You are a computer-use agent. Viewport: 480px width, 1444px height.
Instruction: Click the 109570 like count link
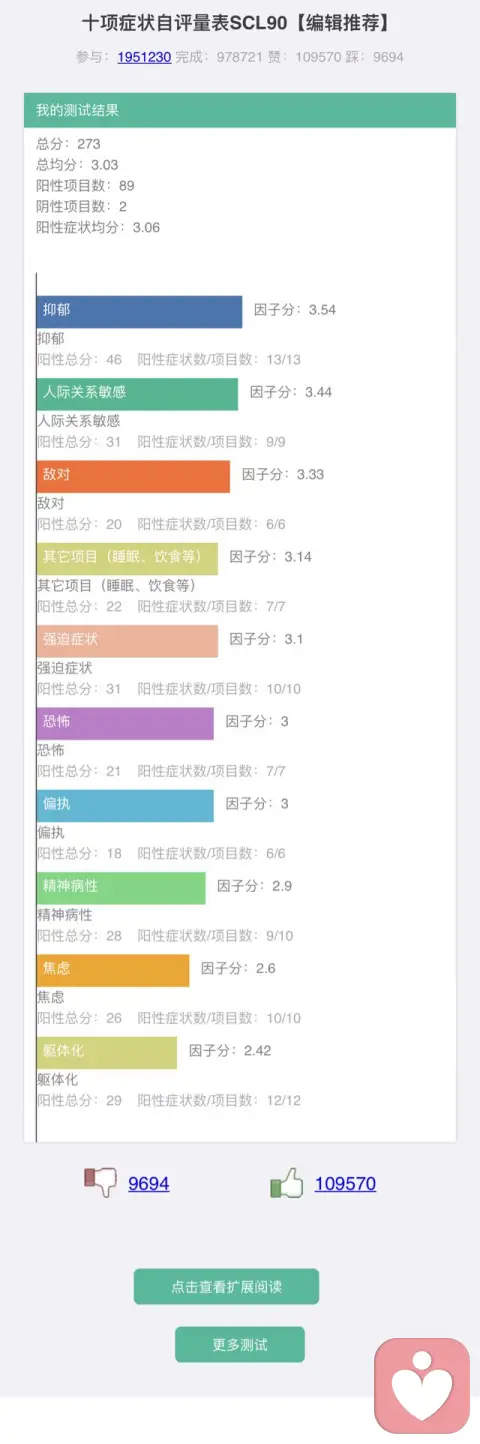coord(345,1184)
